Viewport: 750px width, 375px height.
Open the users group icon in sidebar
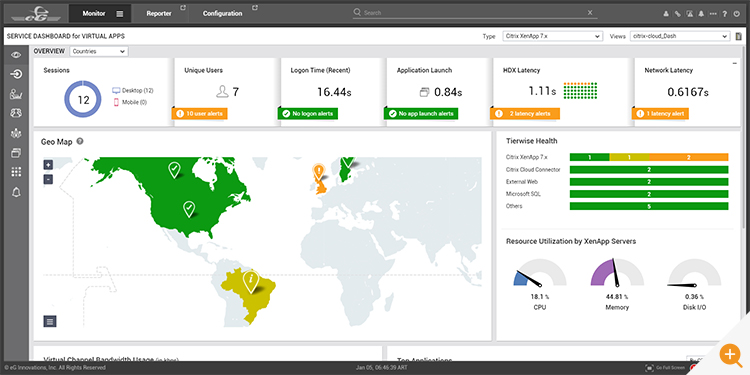pos(16,113)
